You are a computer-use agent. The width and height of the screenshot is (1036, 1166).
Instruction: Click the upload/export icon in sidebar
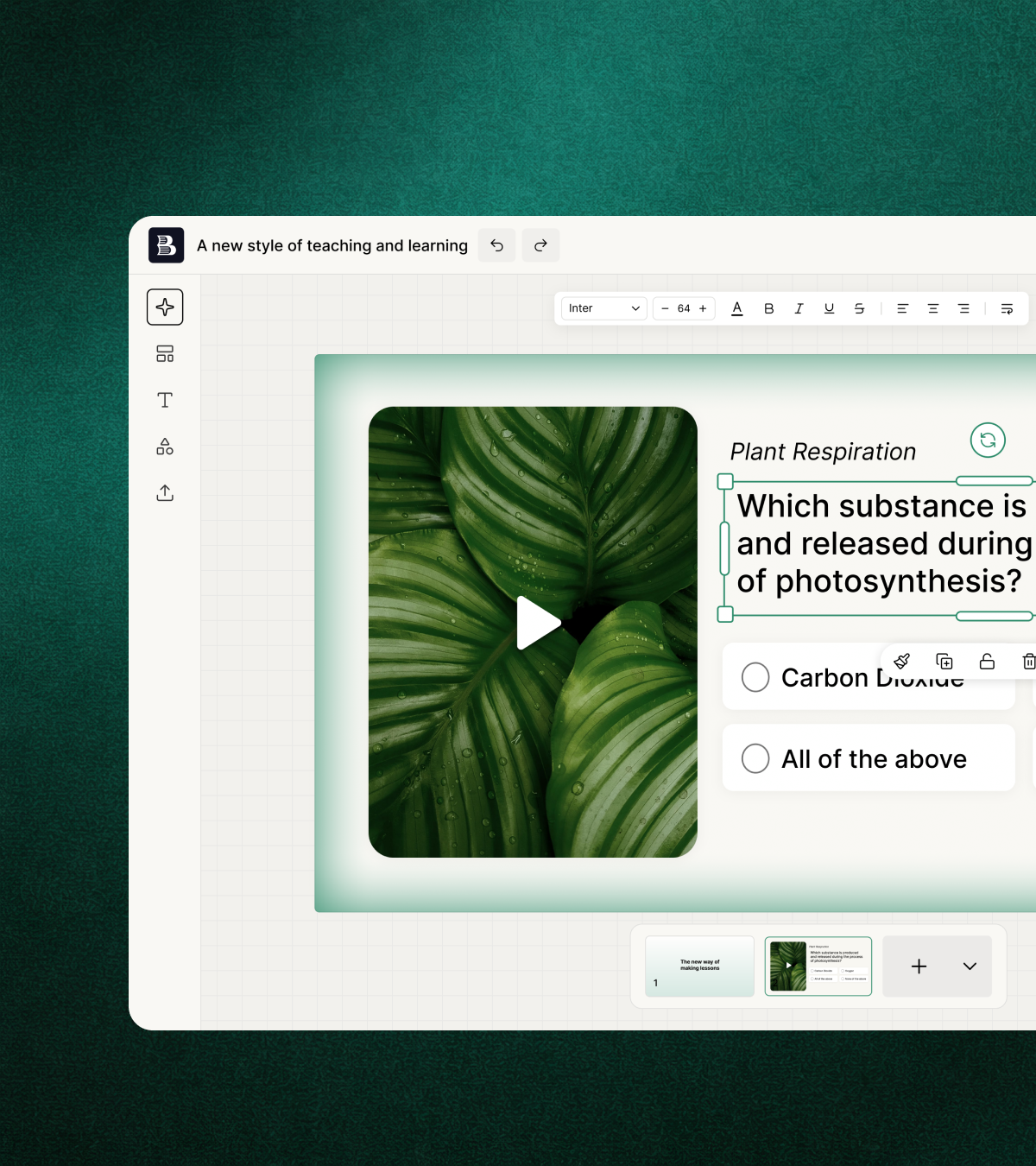click(164, 492)
